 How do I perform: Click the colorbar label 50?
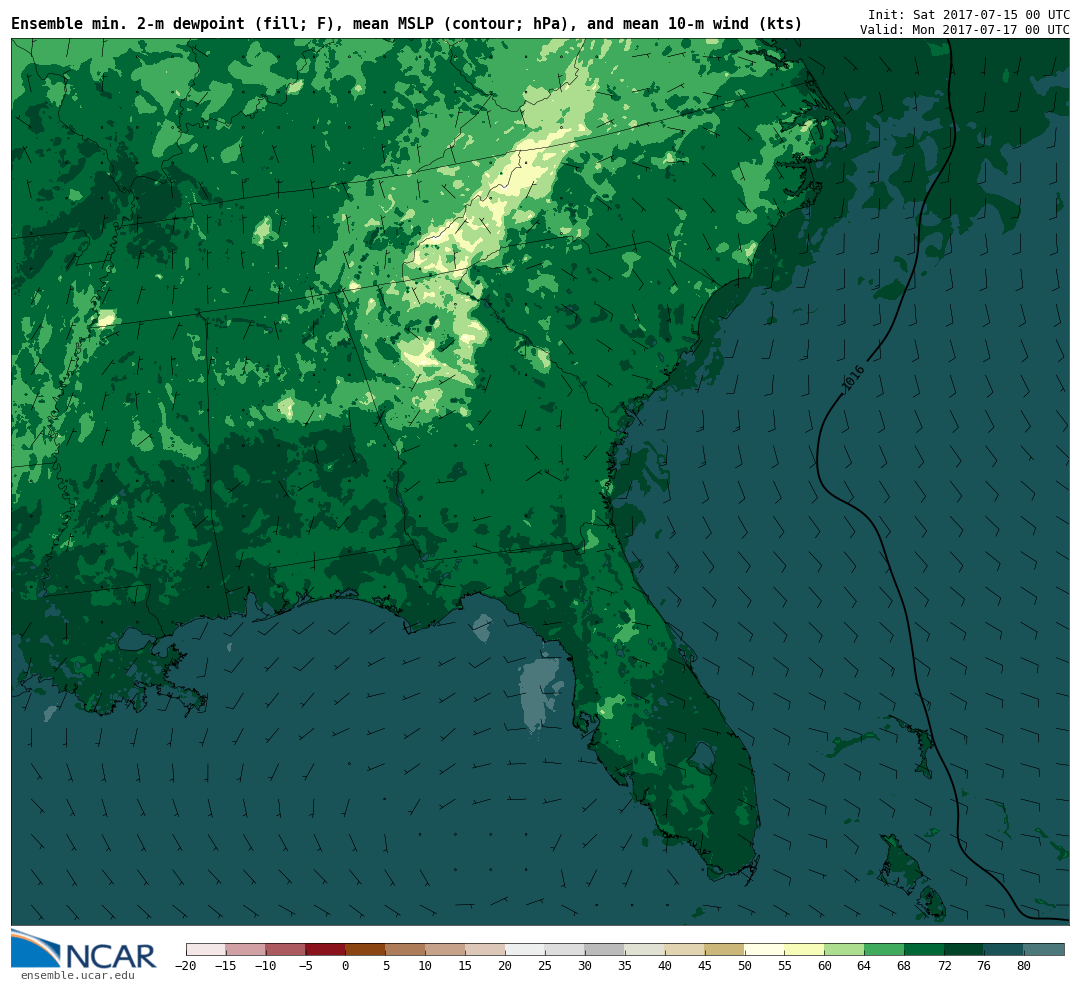[745, 966]
